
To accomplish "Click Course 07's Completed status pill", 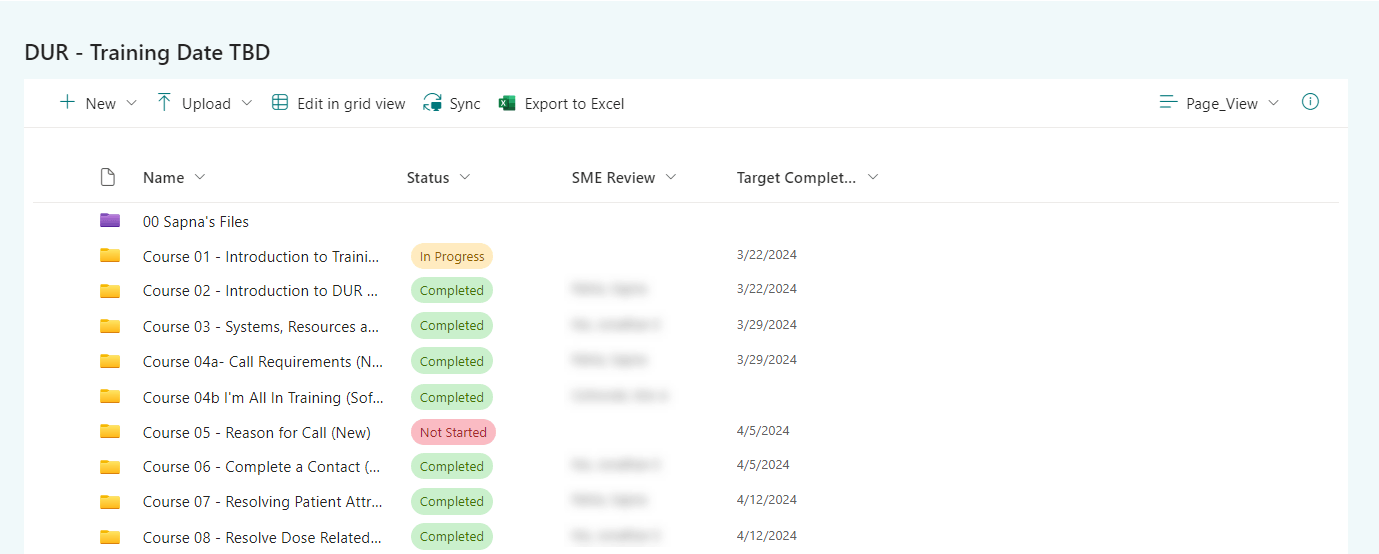I will pyautogui.click(x=452, y=501).
